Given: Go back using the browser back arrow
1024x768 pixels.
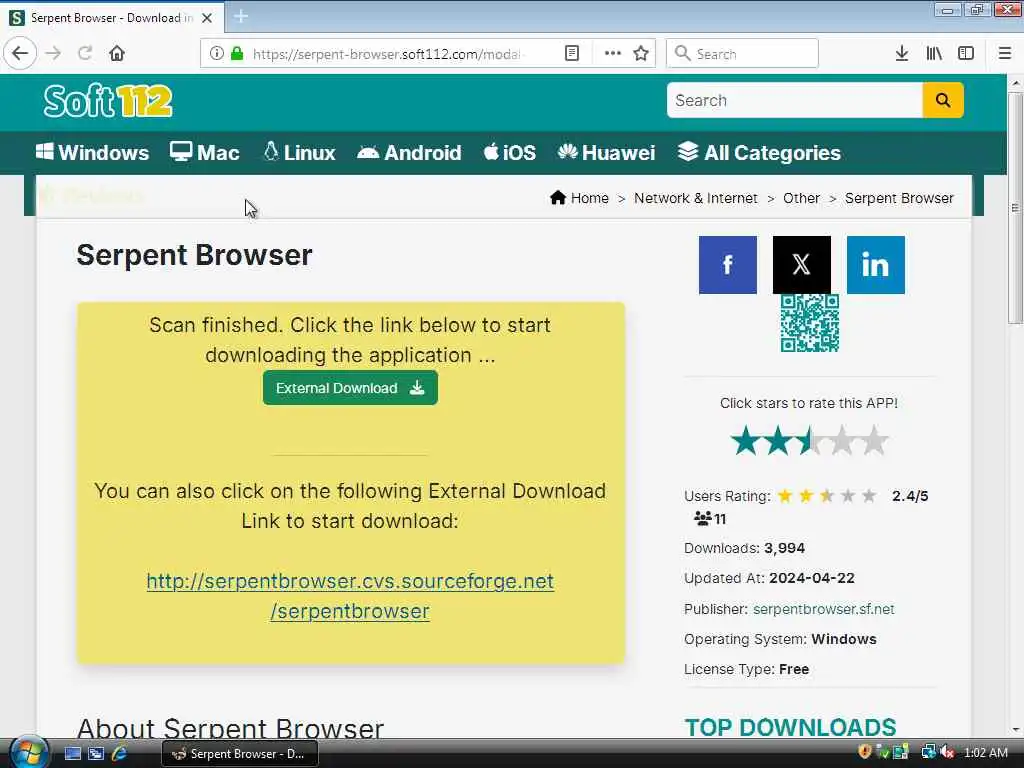Looking at the screenshot, I should click(x=20, y=53).
